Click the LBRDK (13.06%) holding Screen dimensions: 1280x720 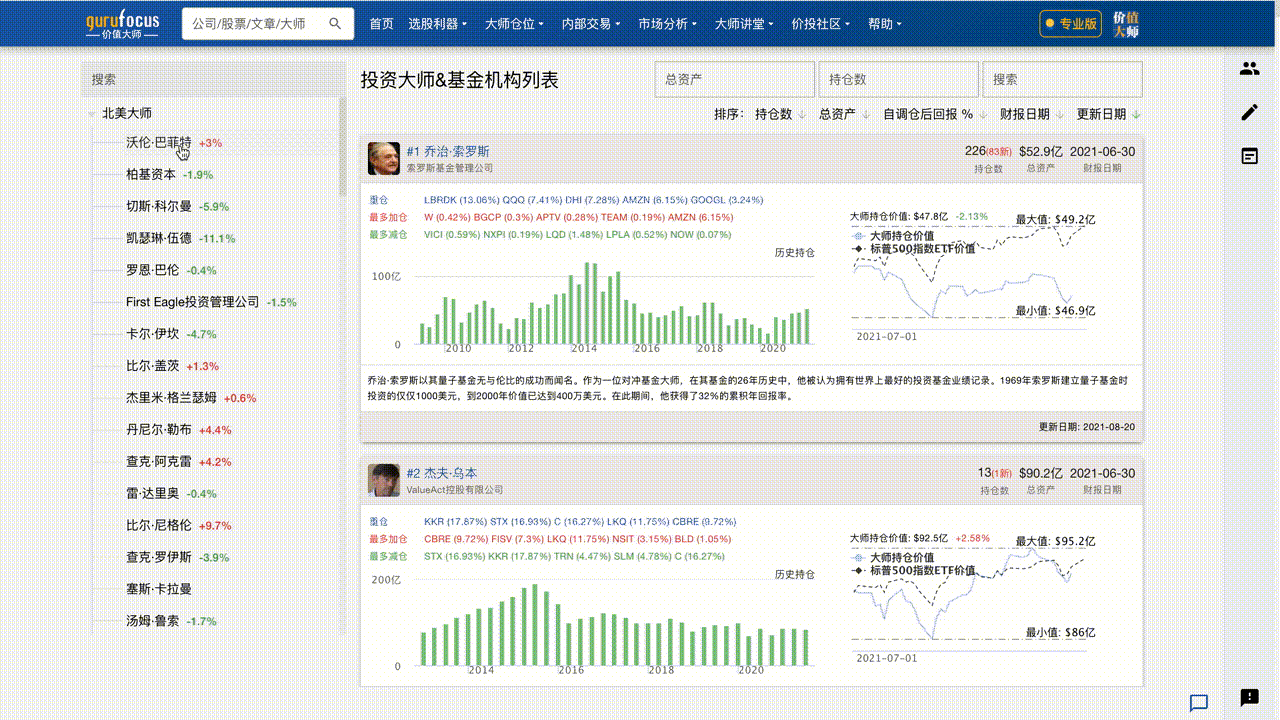(461, 200)
